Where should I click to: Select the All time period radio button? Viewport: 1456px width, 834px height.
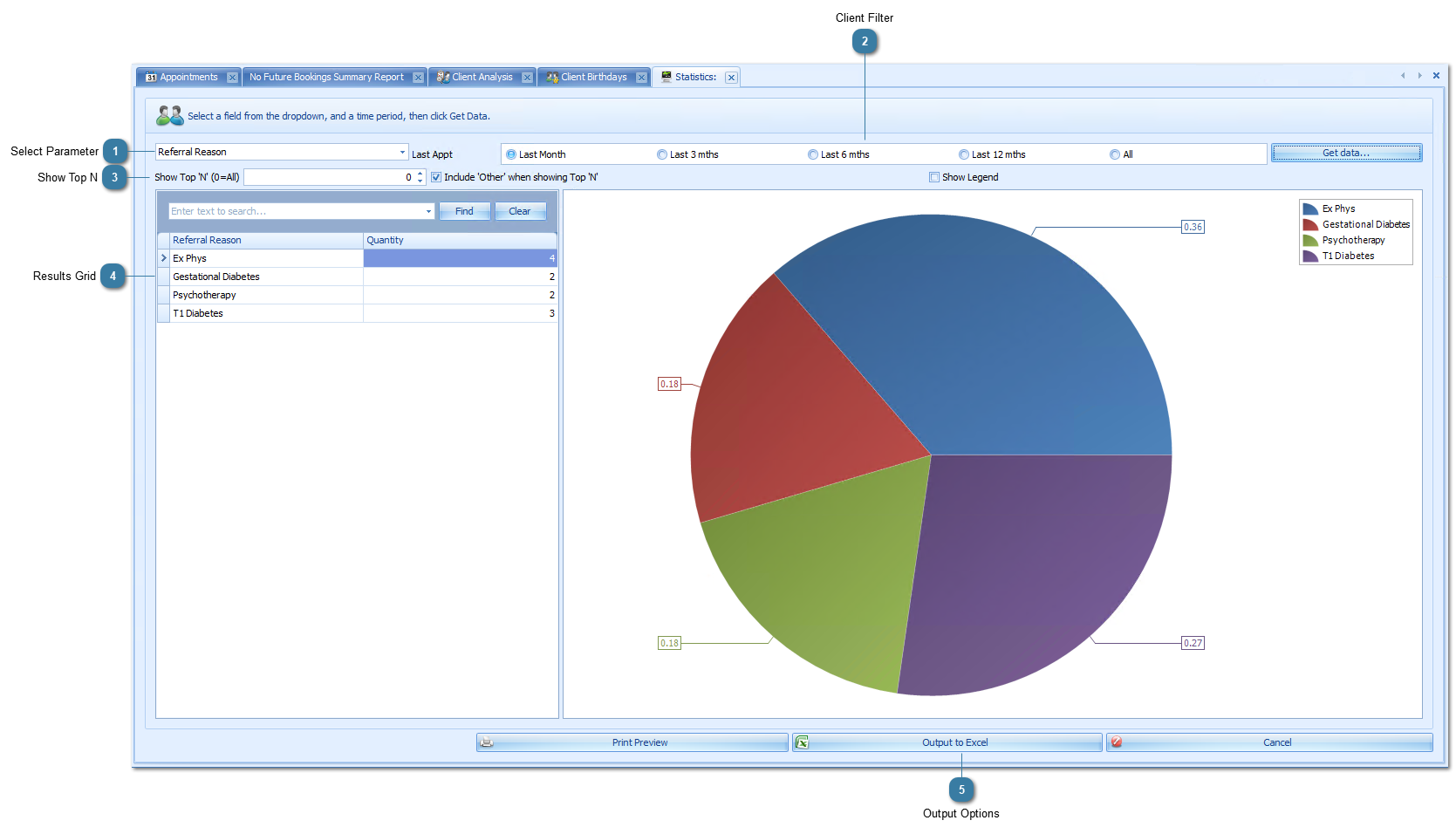[x=1115, y=154]
